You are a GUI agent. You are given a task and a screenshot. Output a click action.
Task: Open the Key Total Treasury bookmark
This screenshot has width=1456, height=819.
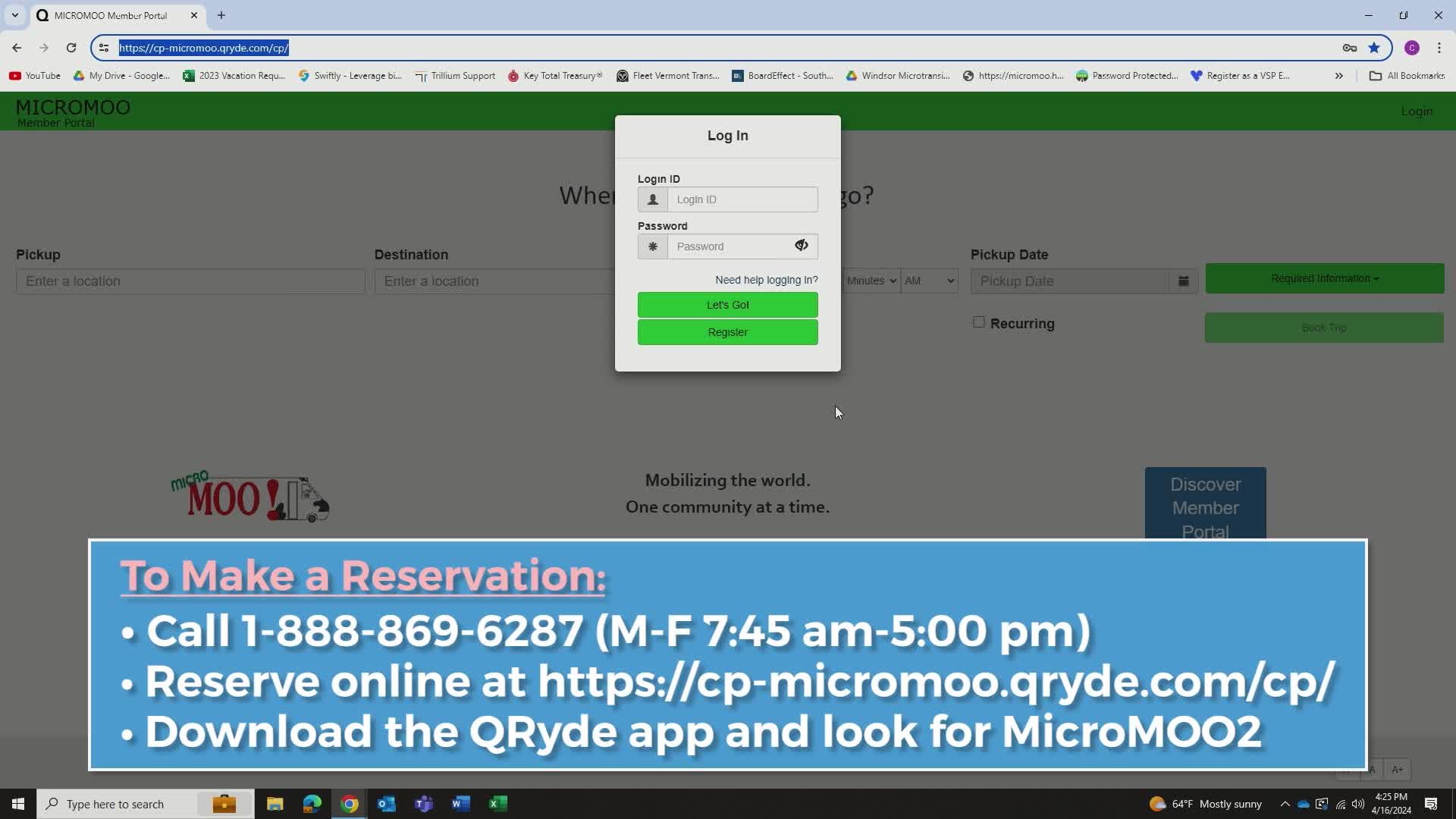point(555,76)
